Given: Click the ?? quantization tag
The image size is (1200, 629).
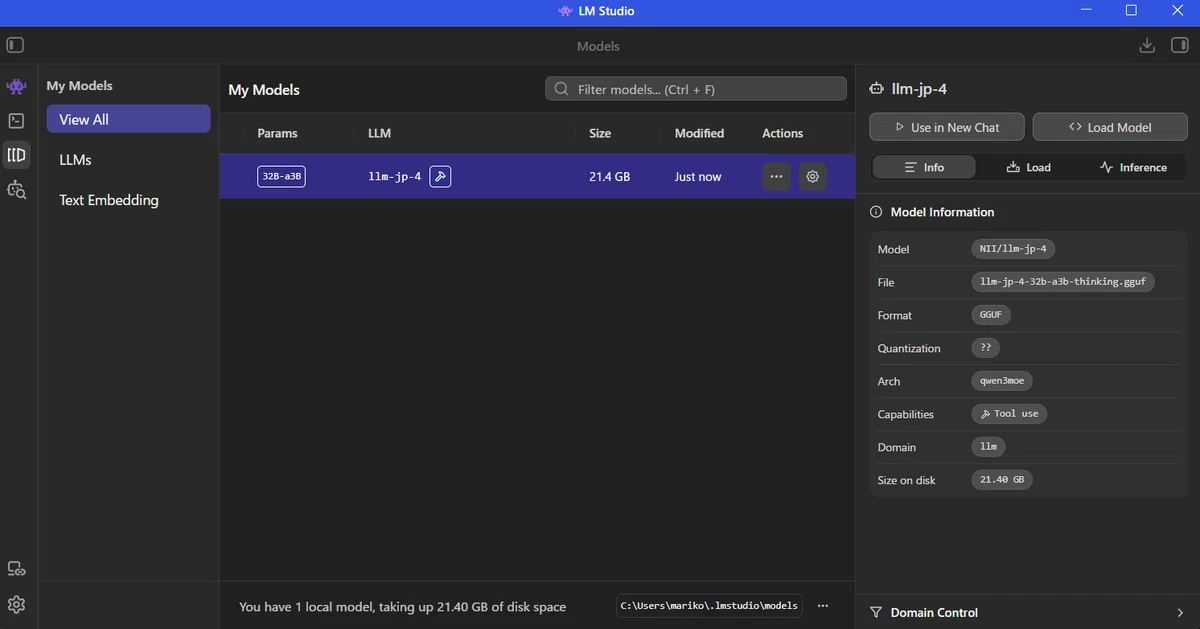Looking at the screenshot, I should [x=985, y=348].
